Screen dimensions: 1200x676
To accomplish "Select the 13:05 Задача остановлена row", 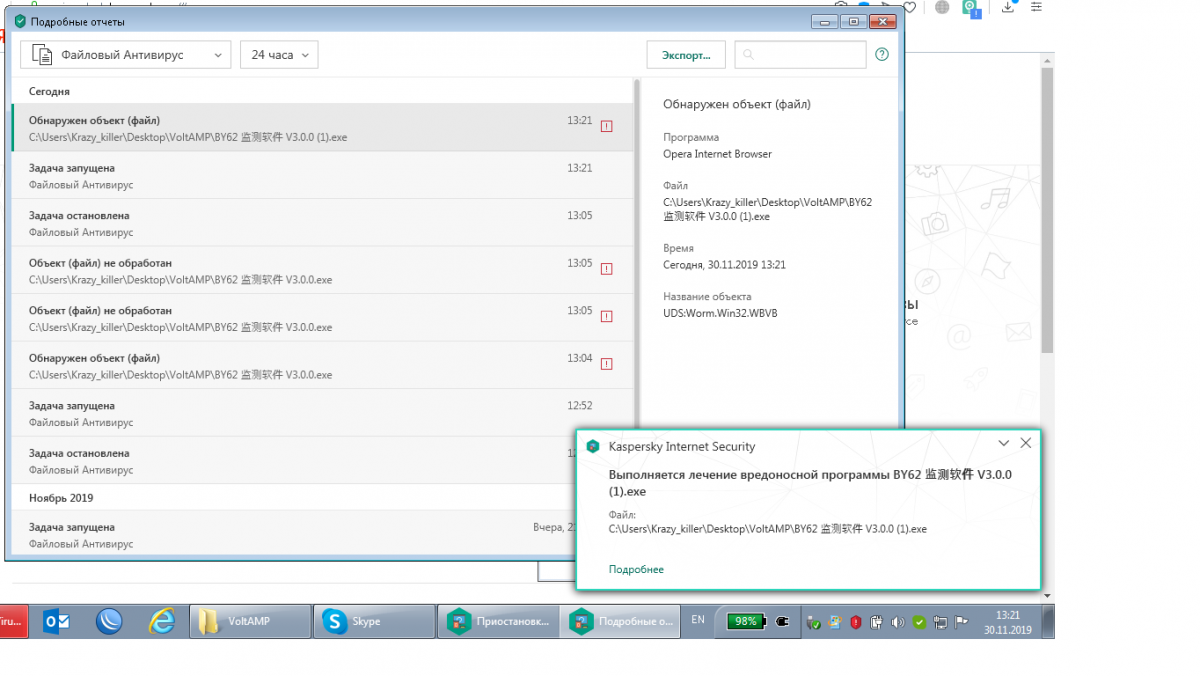I will click(x=322, y=223).
